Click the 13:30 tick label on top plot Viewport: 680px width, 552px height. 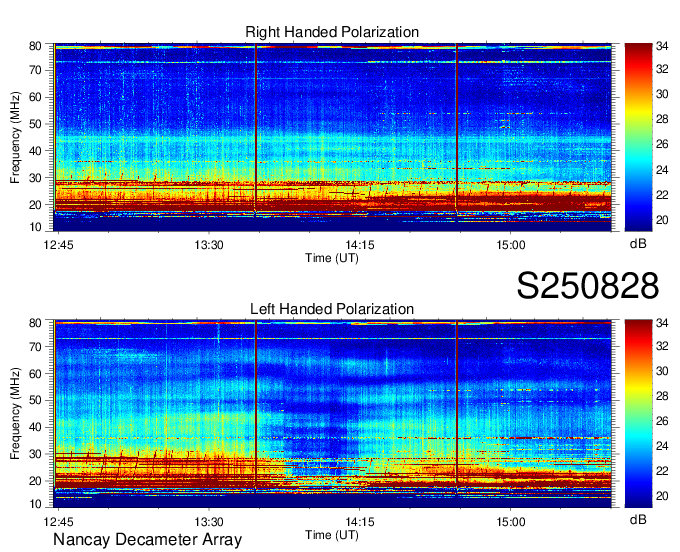tap(209, 245)
